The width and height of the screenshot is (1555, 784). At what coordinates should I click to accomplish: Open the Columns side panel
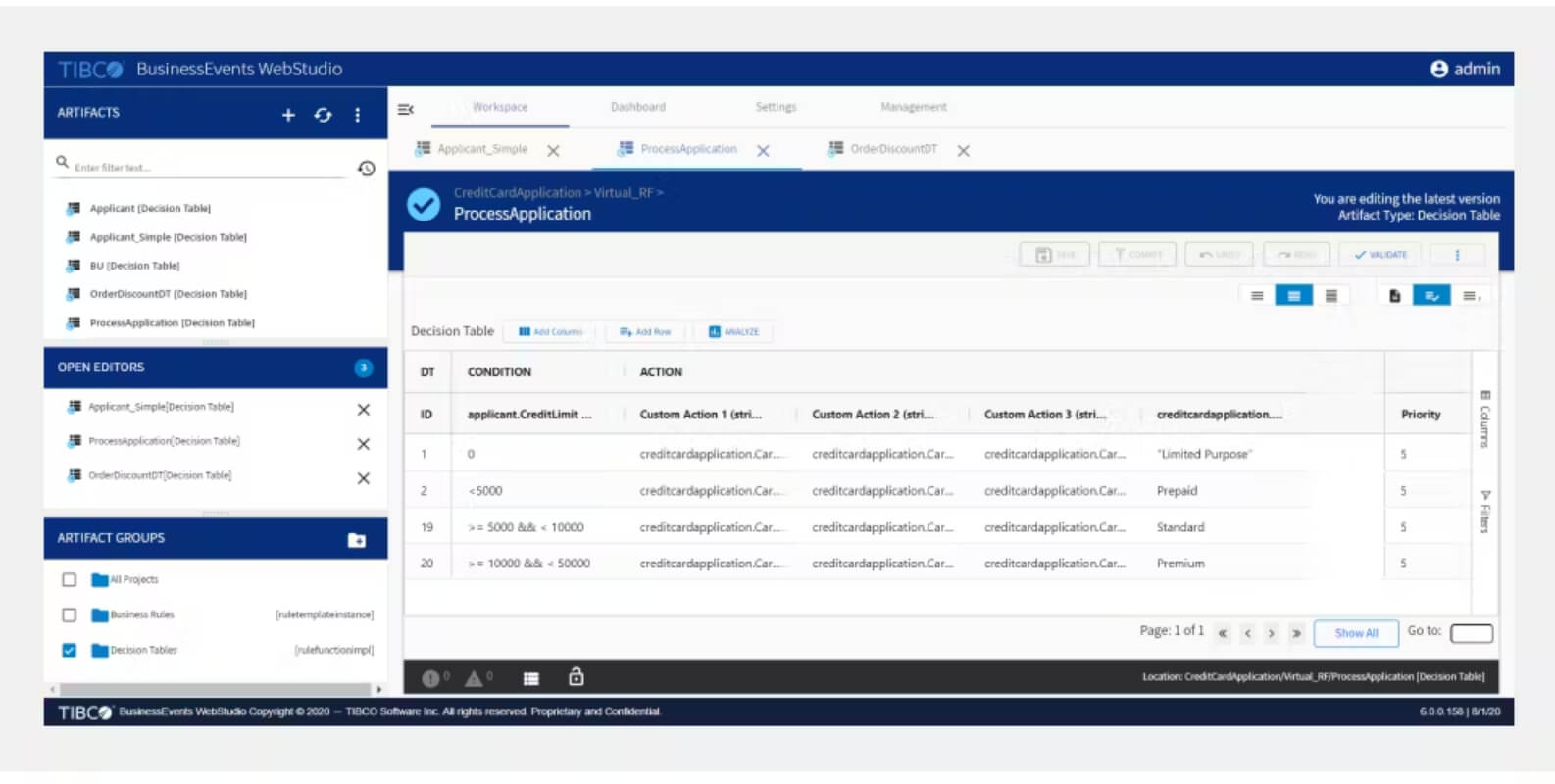pos(1484,418)
